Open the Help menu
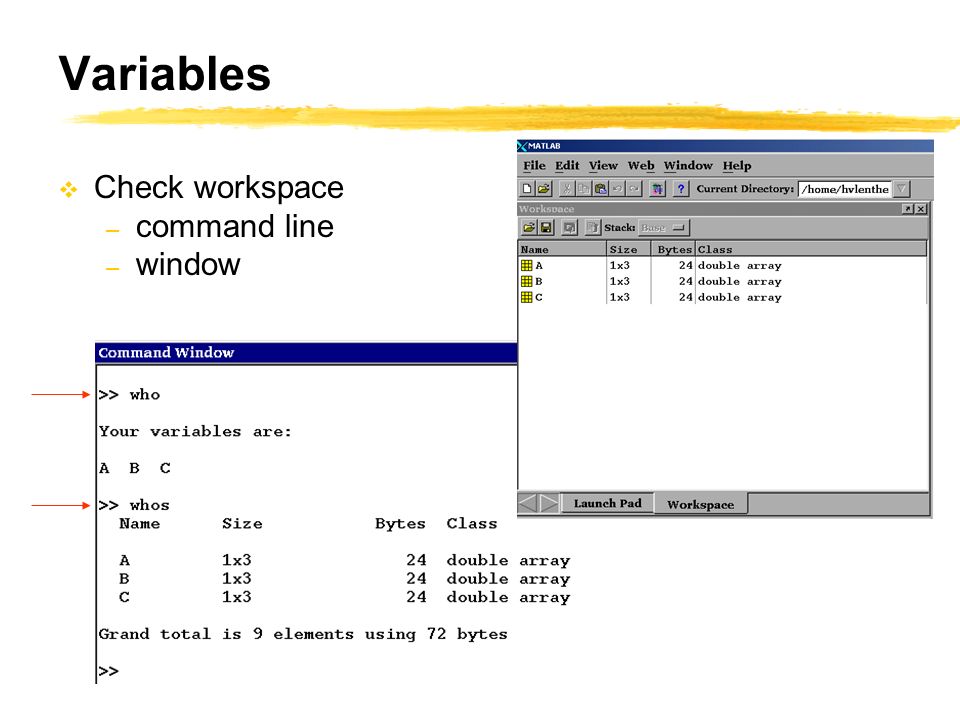 (x=737, y=165)
